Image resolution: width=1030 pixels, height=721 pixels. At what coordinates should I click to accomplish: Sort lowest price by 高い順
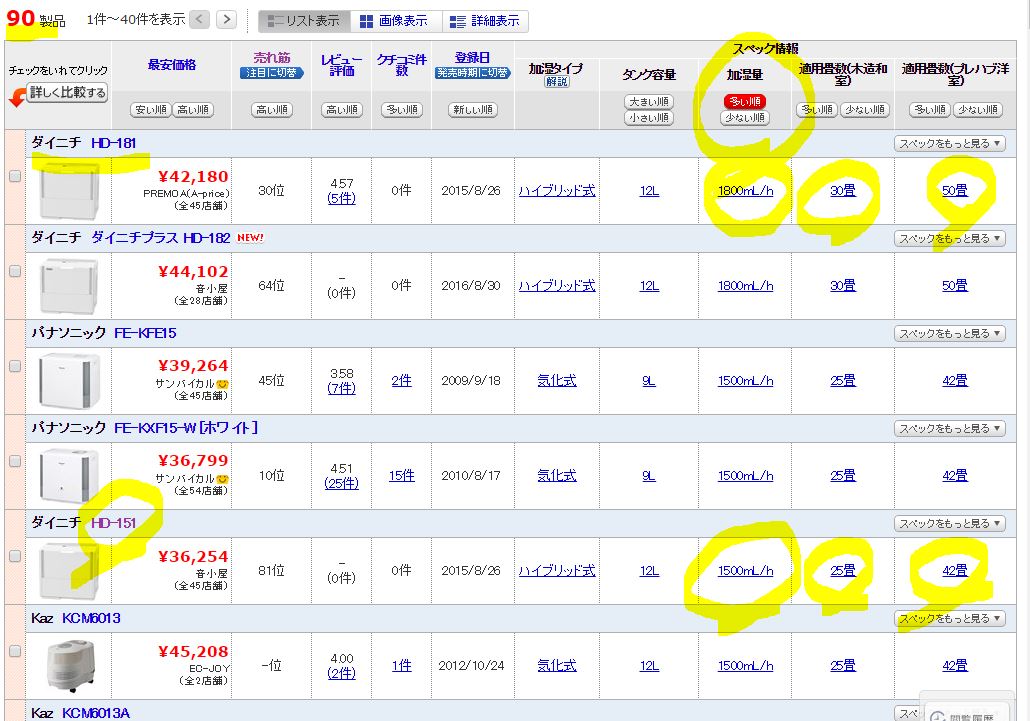point(193,110)
